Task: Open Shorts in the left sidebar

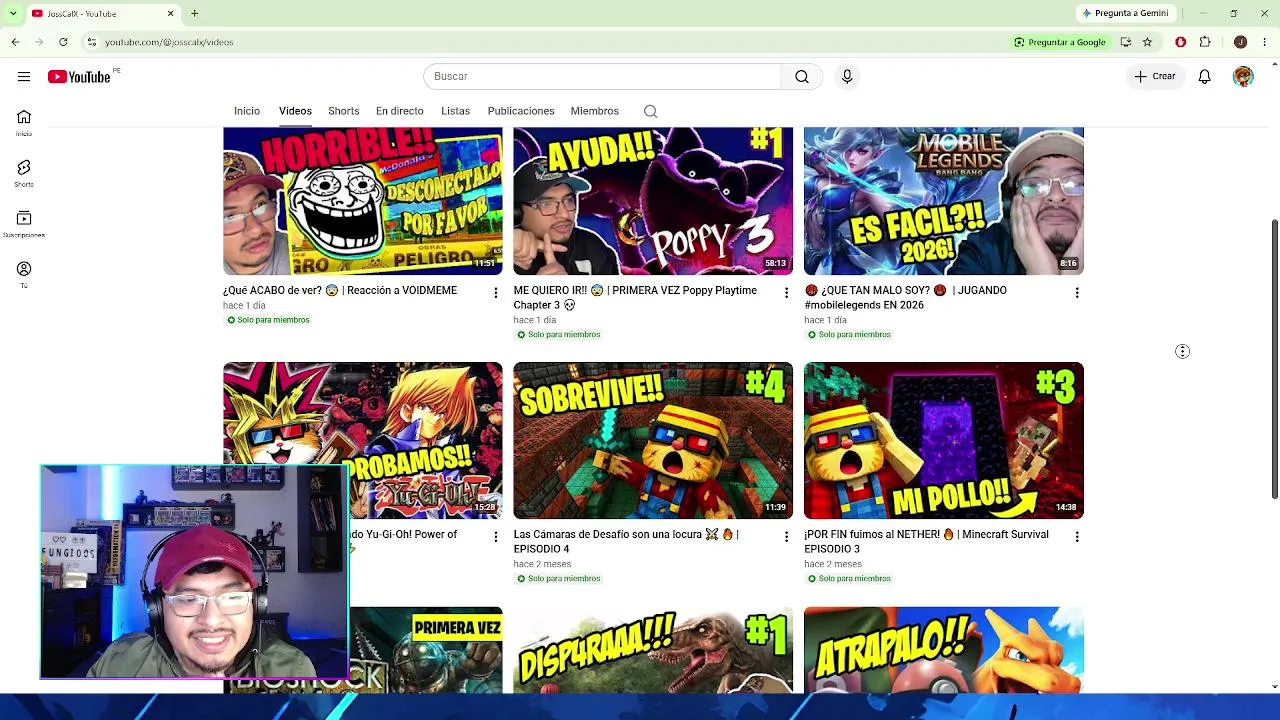Action: tap(24, 174)
